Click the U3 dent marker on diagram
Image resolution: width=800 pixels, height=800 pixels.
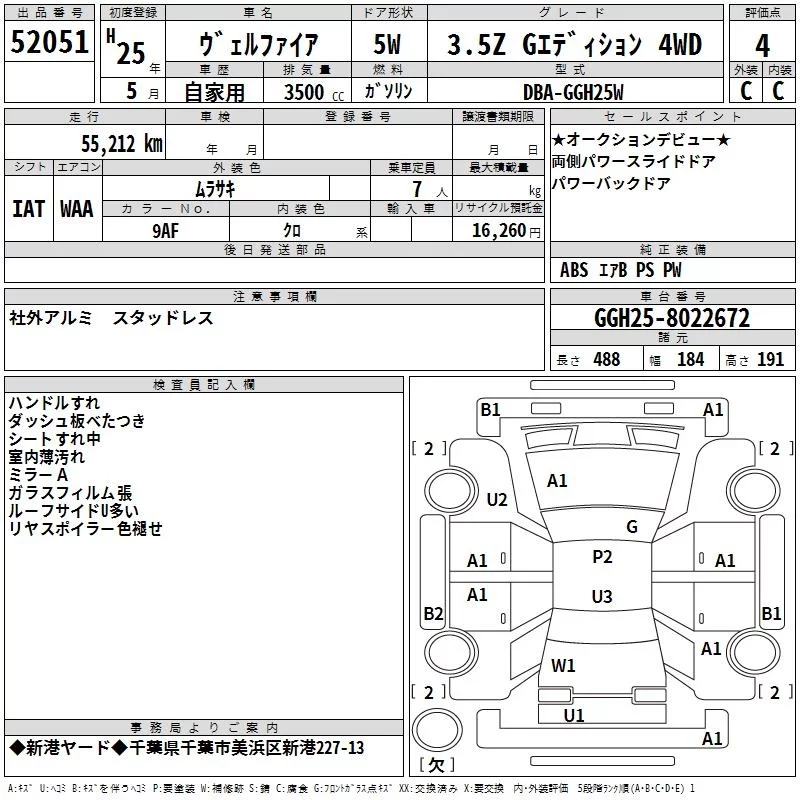point(601,597)
